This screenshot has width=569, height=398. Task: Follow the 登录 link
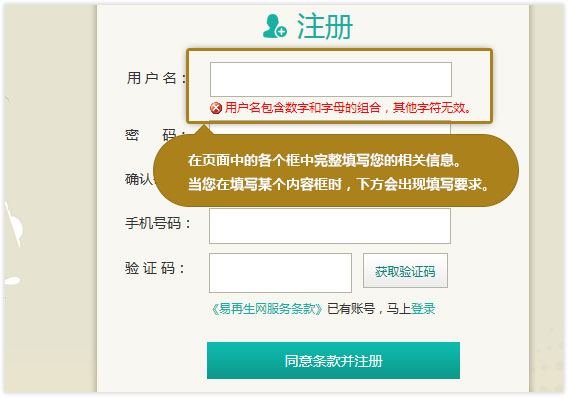(423, 309)
